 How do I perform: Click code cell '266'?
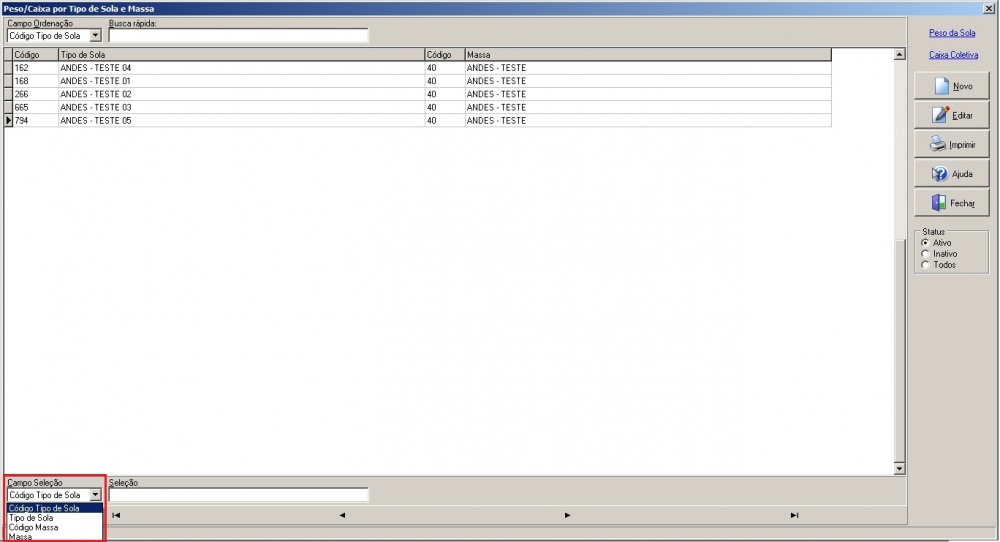(x=36, y=94)
